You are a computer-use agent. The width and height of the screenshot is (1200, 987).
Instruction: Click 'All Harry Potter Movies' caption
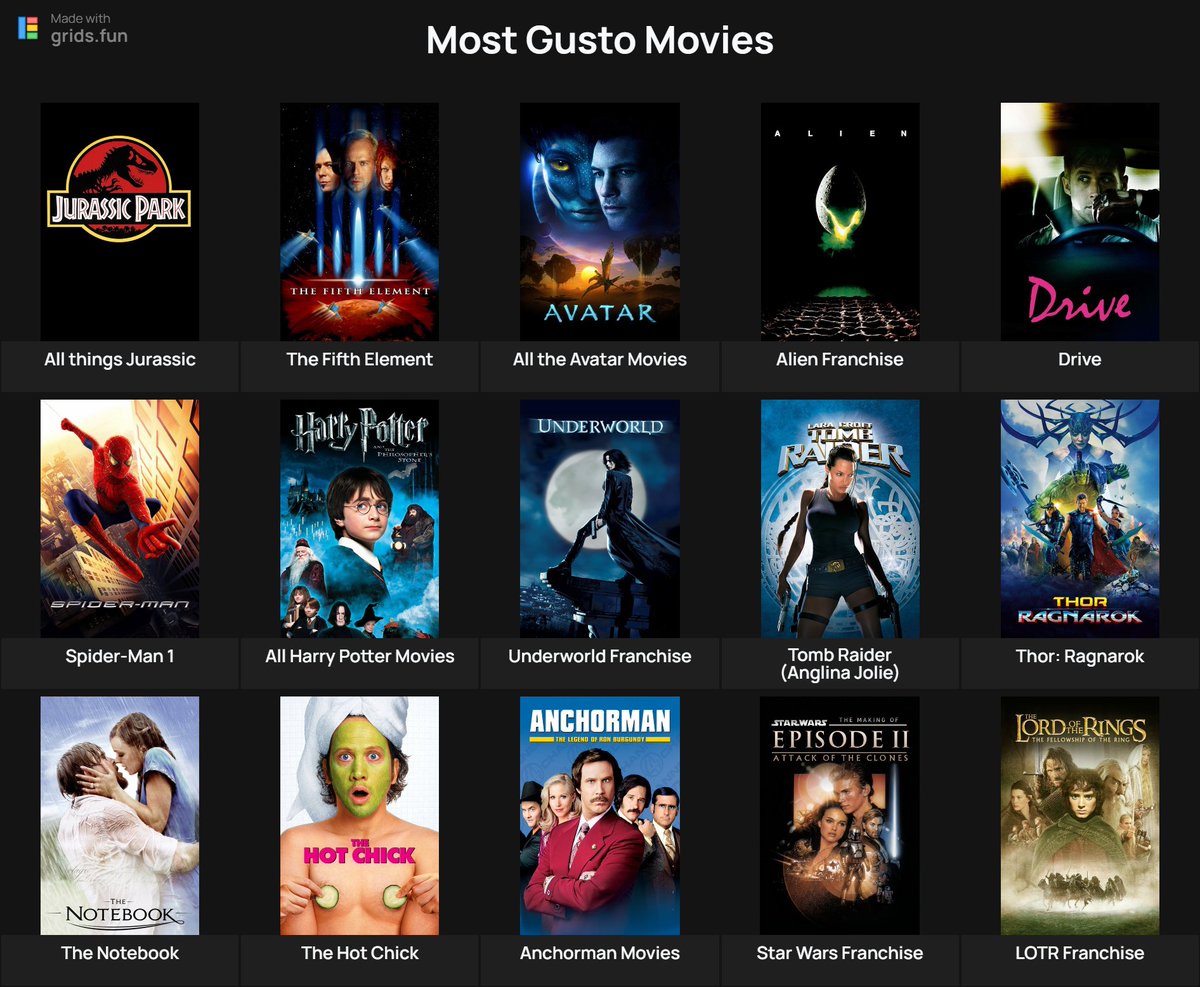pyautogui.click(x=360, y=657)
